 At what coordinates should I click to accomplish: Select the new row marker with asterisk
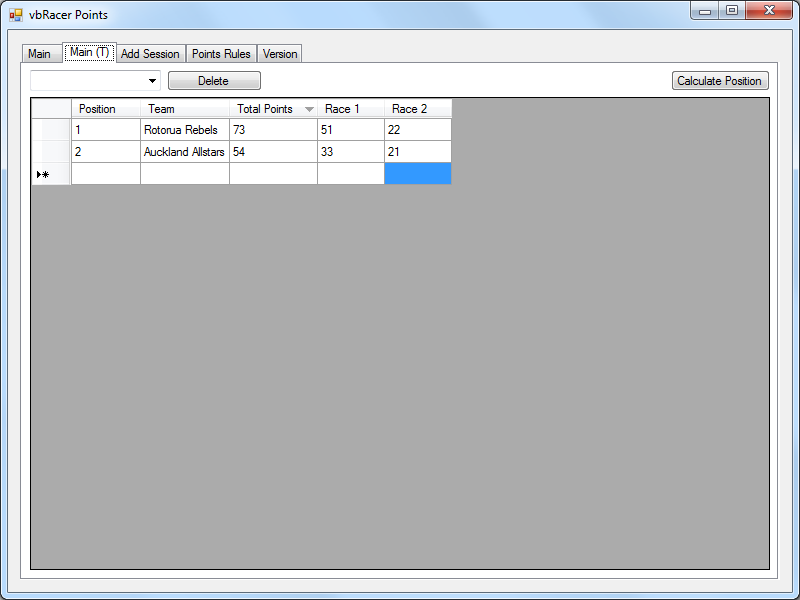tap(51, 174)
